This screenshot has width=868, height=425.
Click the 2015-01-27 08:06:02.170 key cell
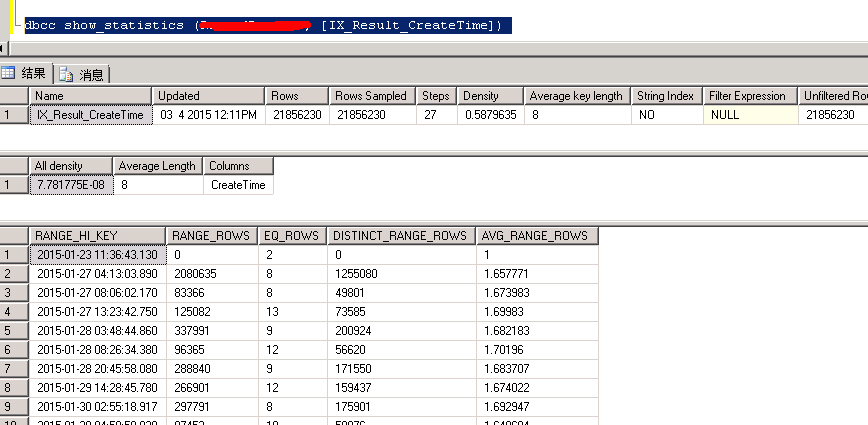97,293
